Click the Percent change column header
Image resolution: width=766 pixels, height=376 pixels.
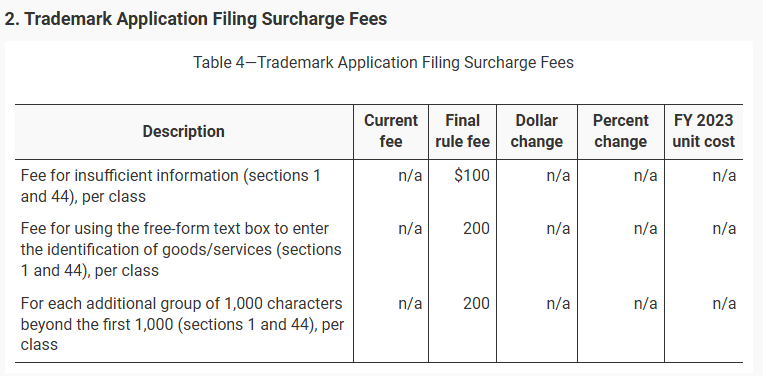[620, 131]
